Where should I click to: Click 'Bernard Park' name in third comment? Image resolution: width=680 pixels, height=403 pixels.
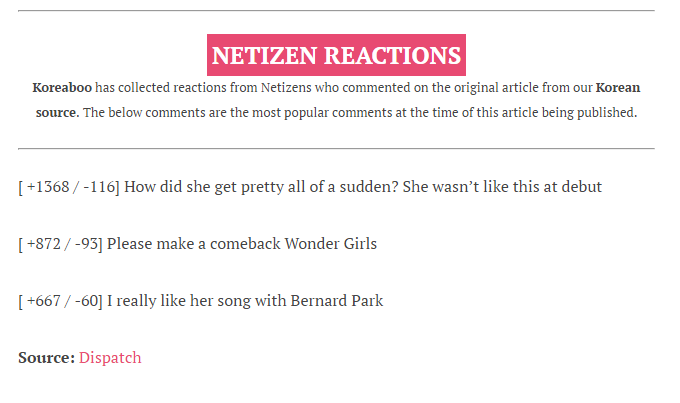[x=337, y=301]
